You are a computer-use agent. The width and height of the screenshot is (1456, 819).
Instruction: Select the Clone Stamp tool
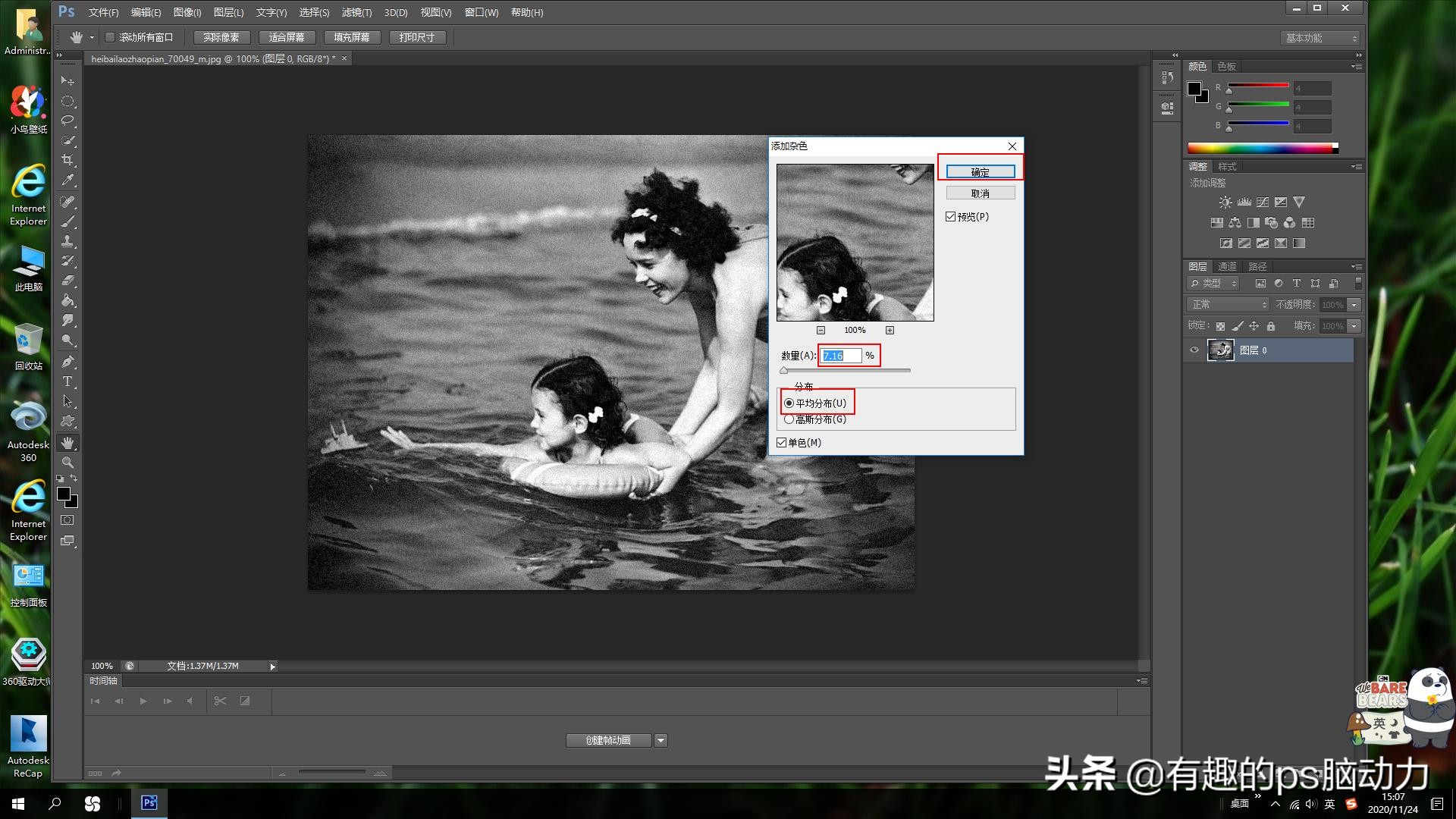click(x=67, y=241)
